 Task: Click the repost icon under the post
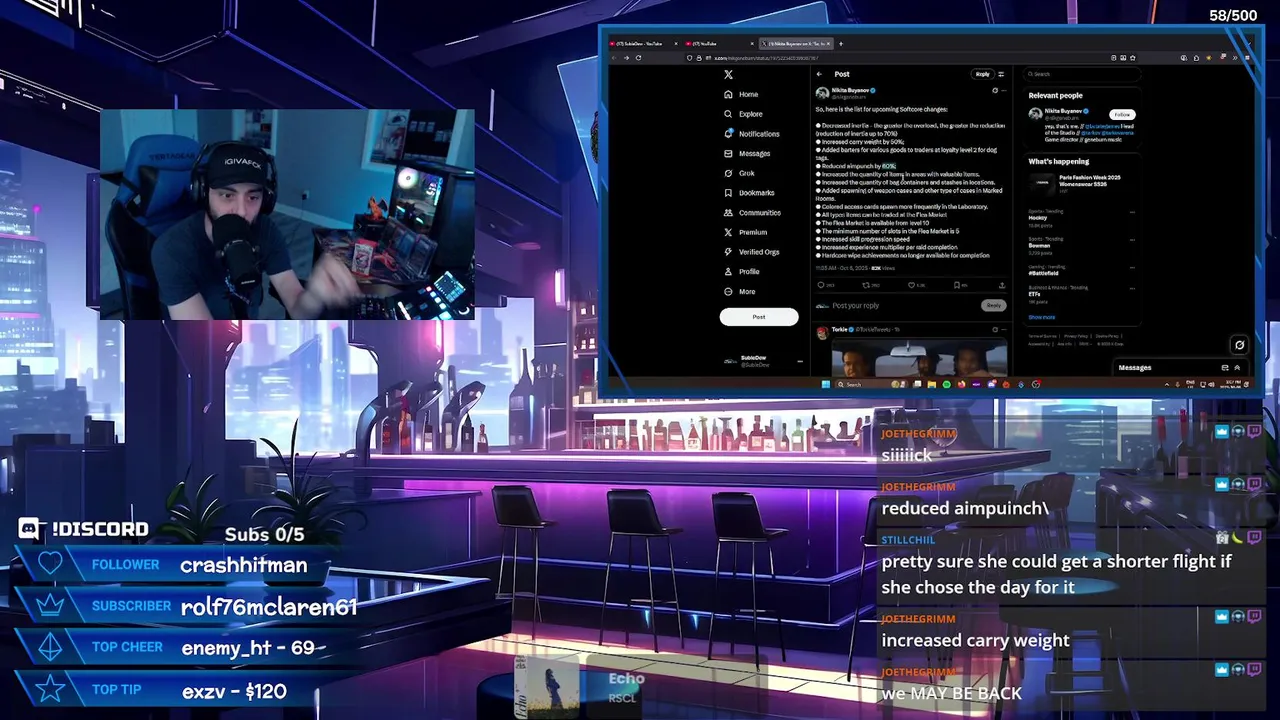(866, 285)
